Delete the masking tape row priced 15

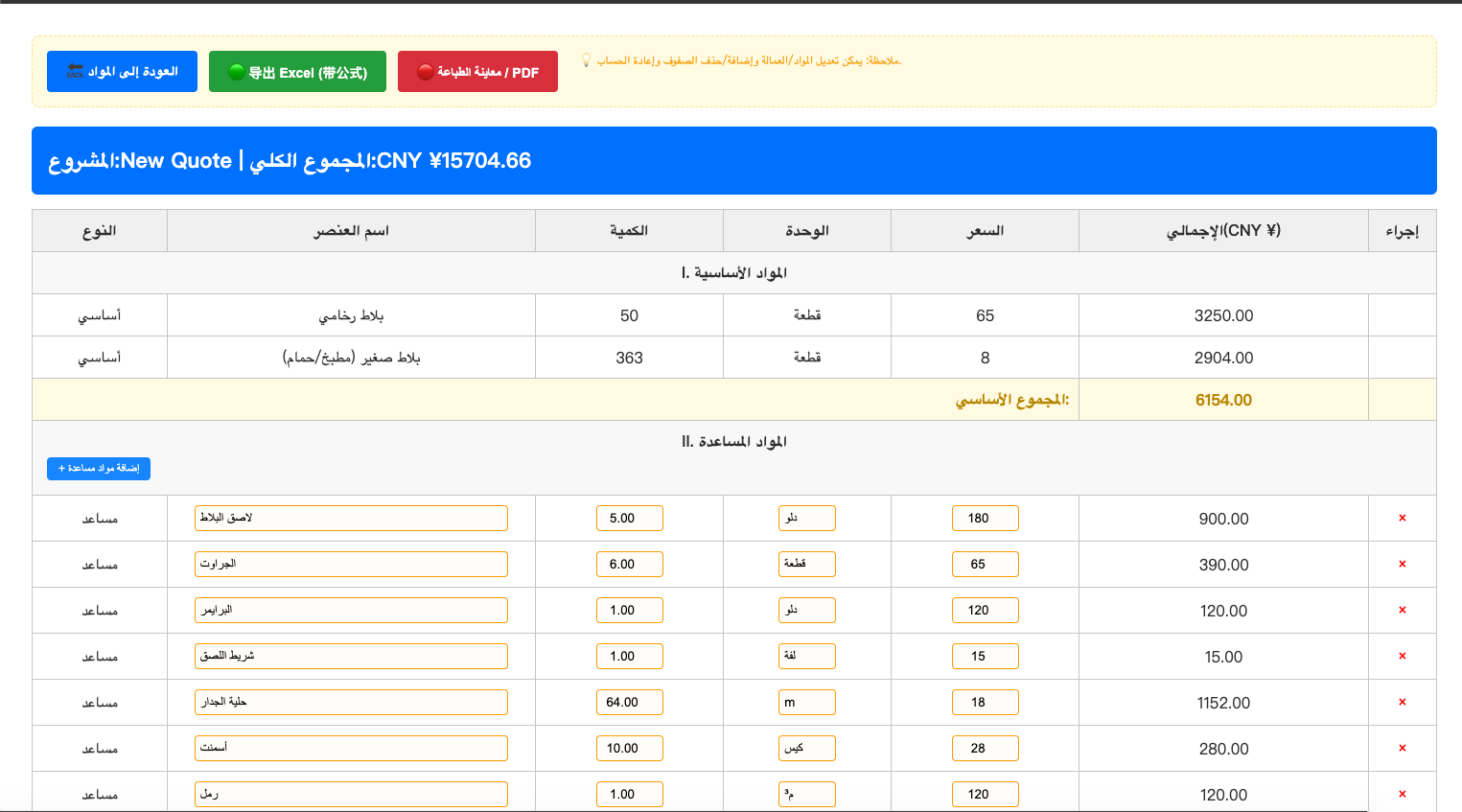tap(1402, 656)
